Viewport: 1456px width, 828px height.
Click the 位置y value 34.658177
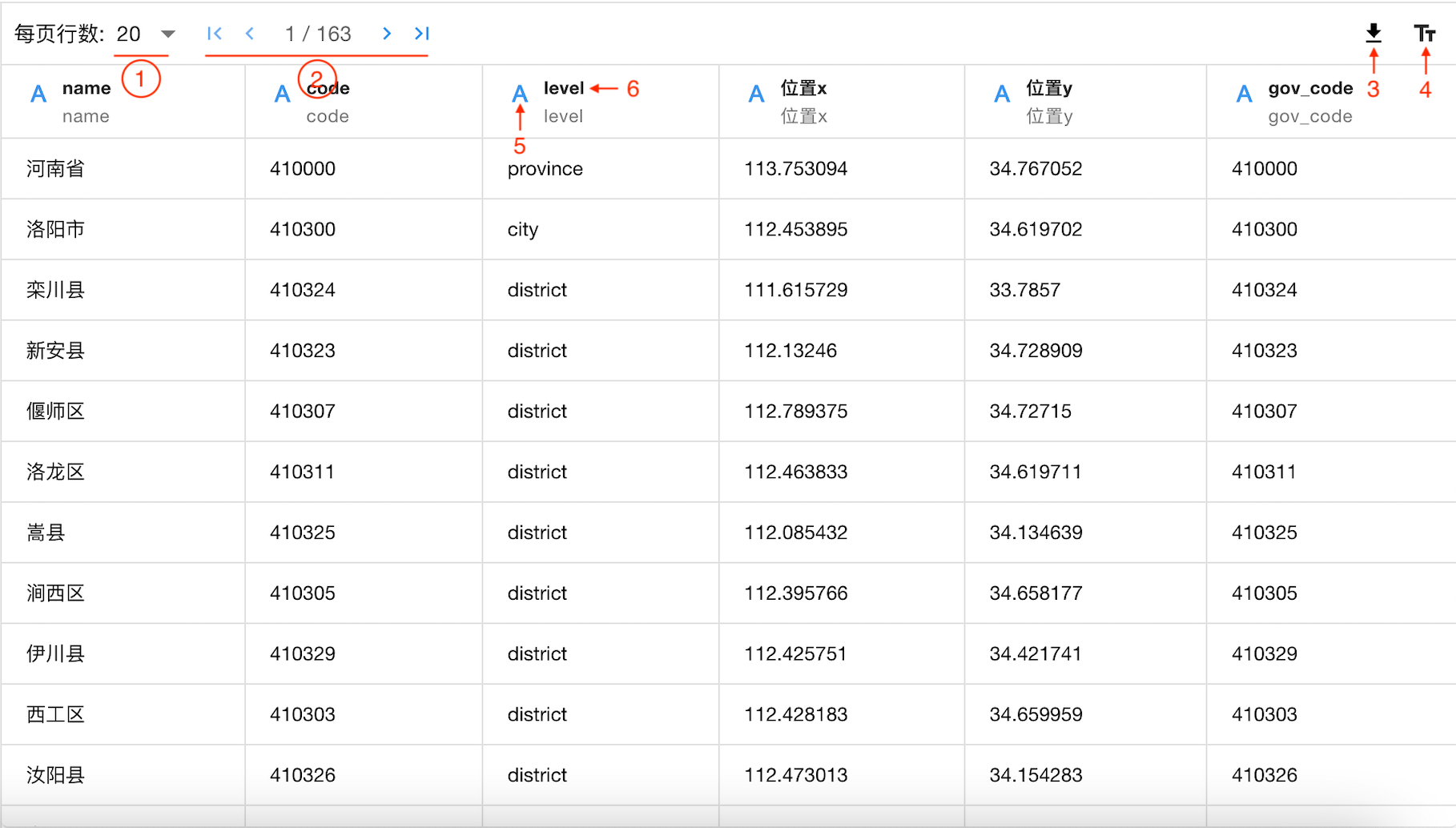pyautogui.click(x=1036, y=593)
